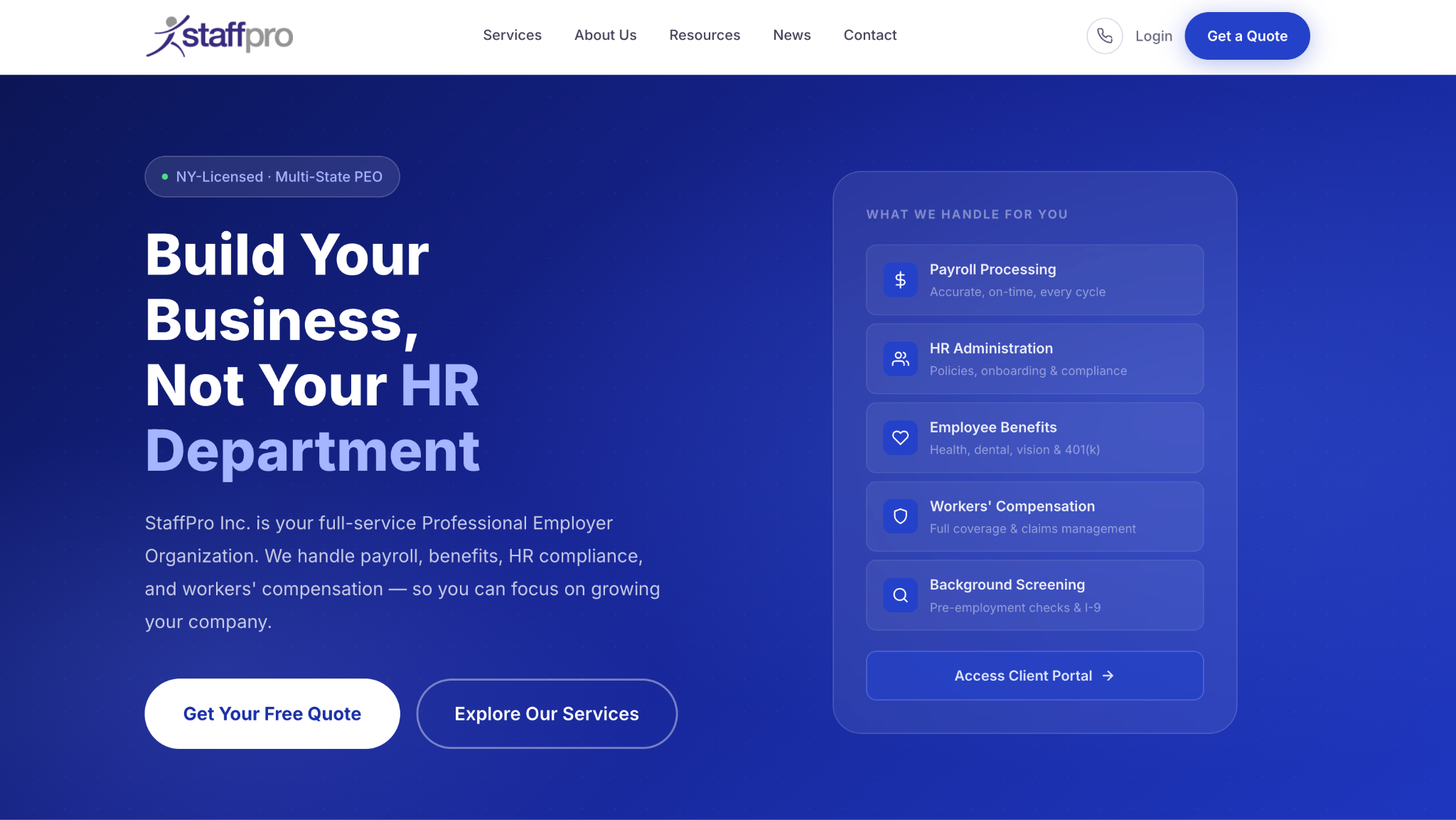Open the Resources menu

(x=705, y=35)
